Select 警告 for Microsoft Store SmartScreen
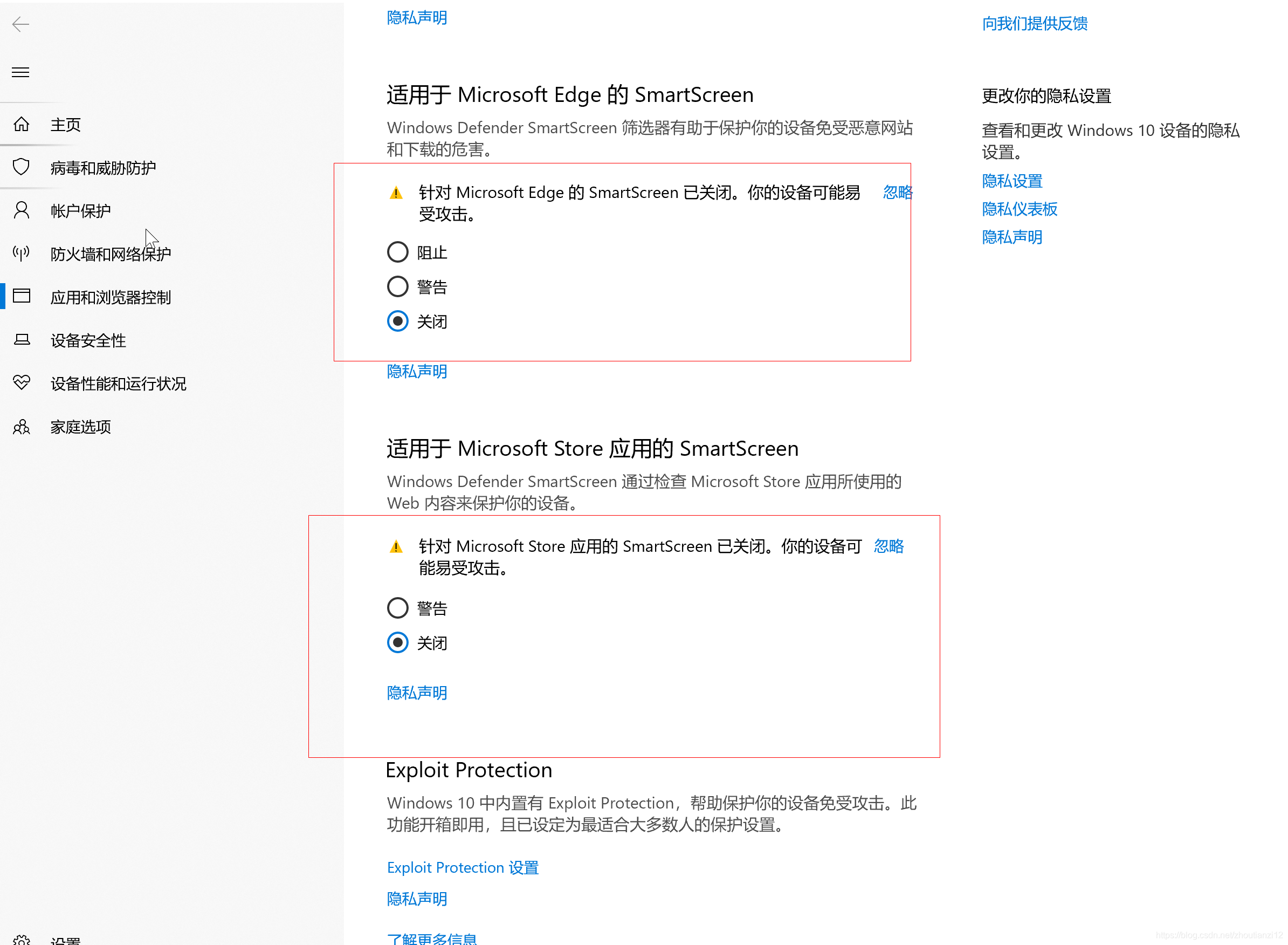This screenshot has height=945, width=1288. pos(397,608)
